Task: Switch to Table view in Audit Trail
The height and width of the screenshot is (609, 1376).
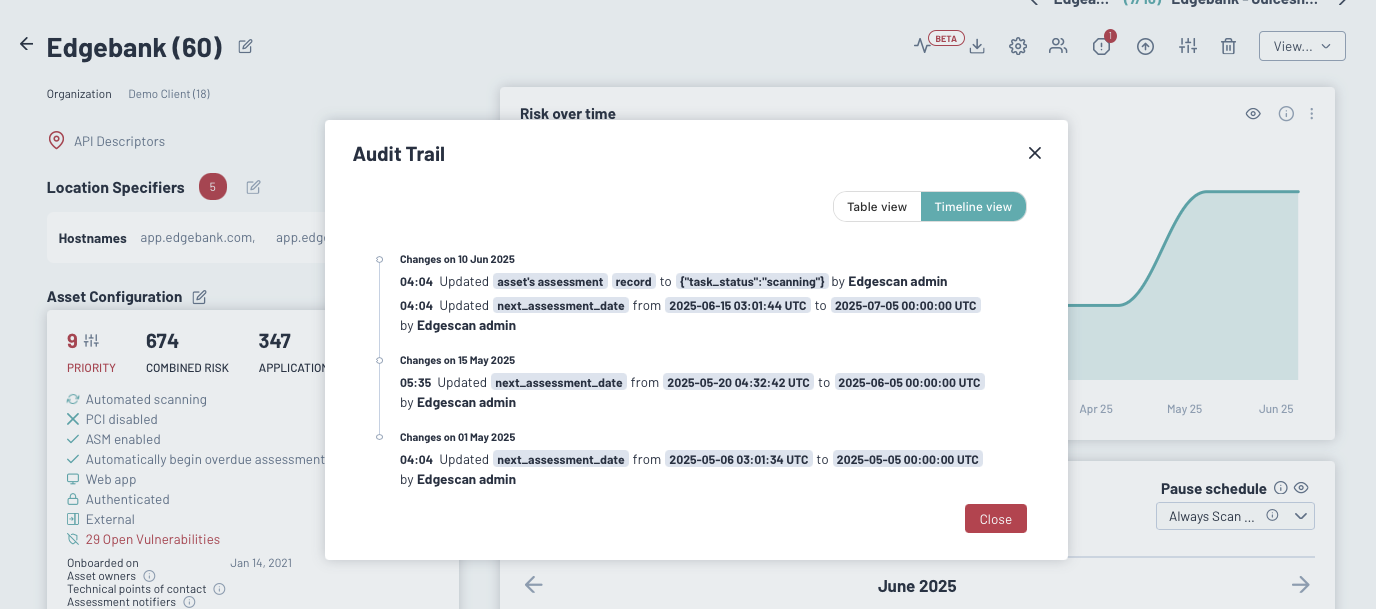Action: (877, 207)
